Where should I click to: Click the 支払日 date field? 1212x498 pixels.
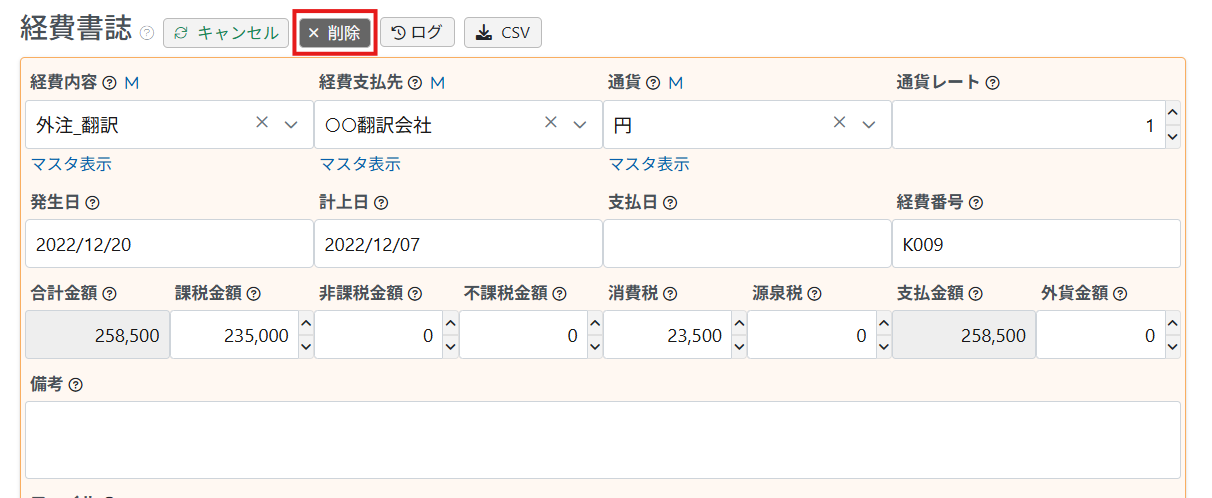747,244
